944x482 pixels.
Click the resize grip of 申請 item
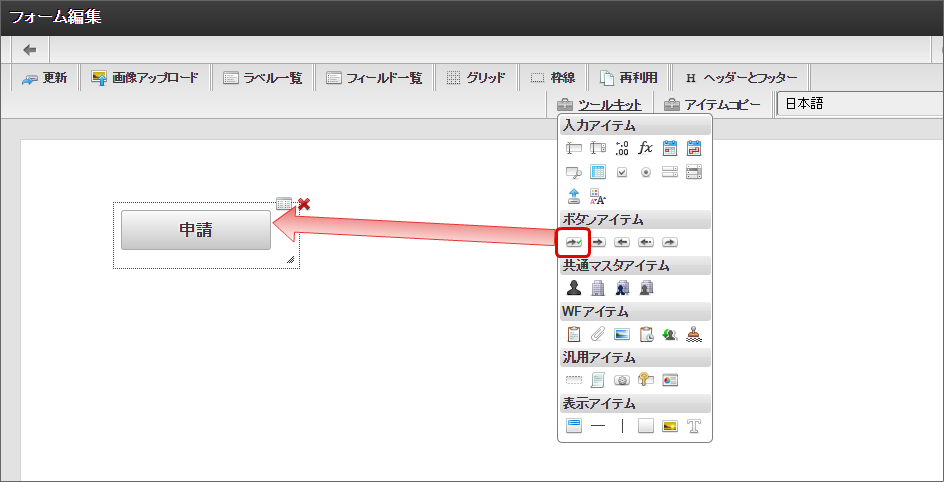pyautogui.click(x=291, y=259)
